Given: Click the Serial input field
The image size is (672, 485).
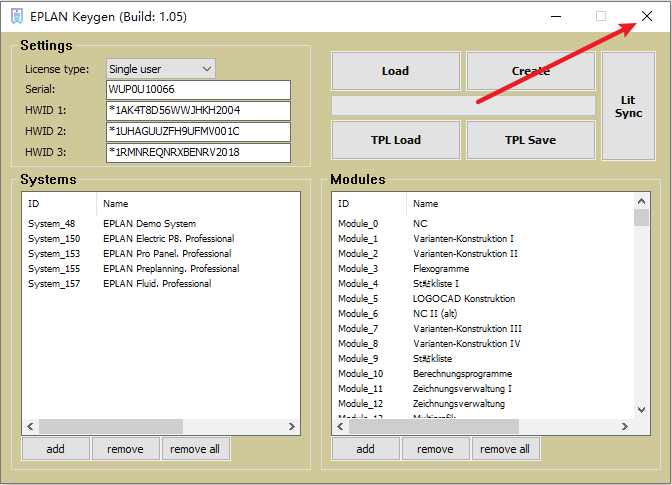Looking at the screenshot, I should pyautogui.click(x=198, y=90).
